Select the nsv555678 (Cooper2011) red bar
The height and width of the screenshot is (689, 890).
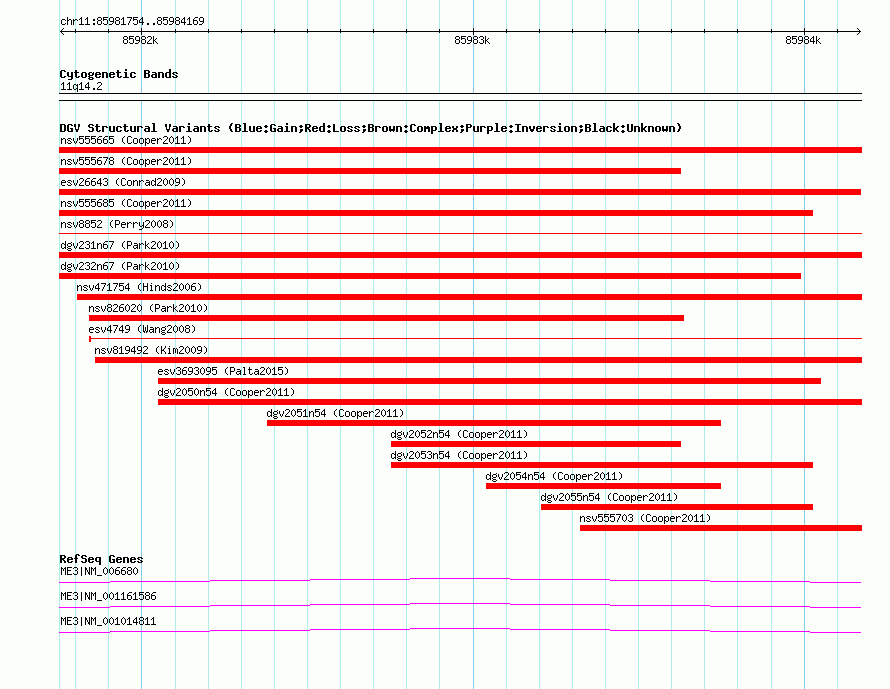370,171
